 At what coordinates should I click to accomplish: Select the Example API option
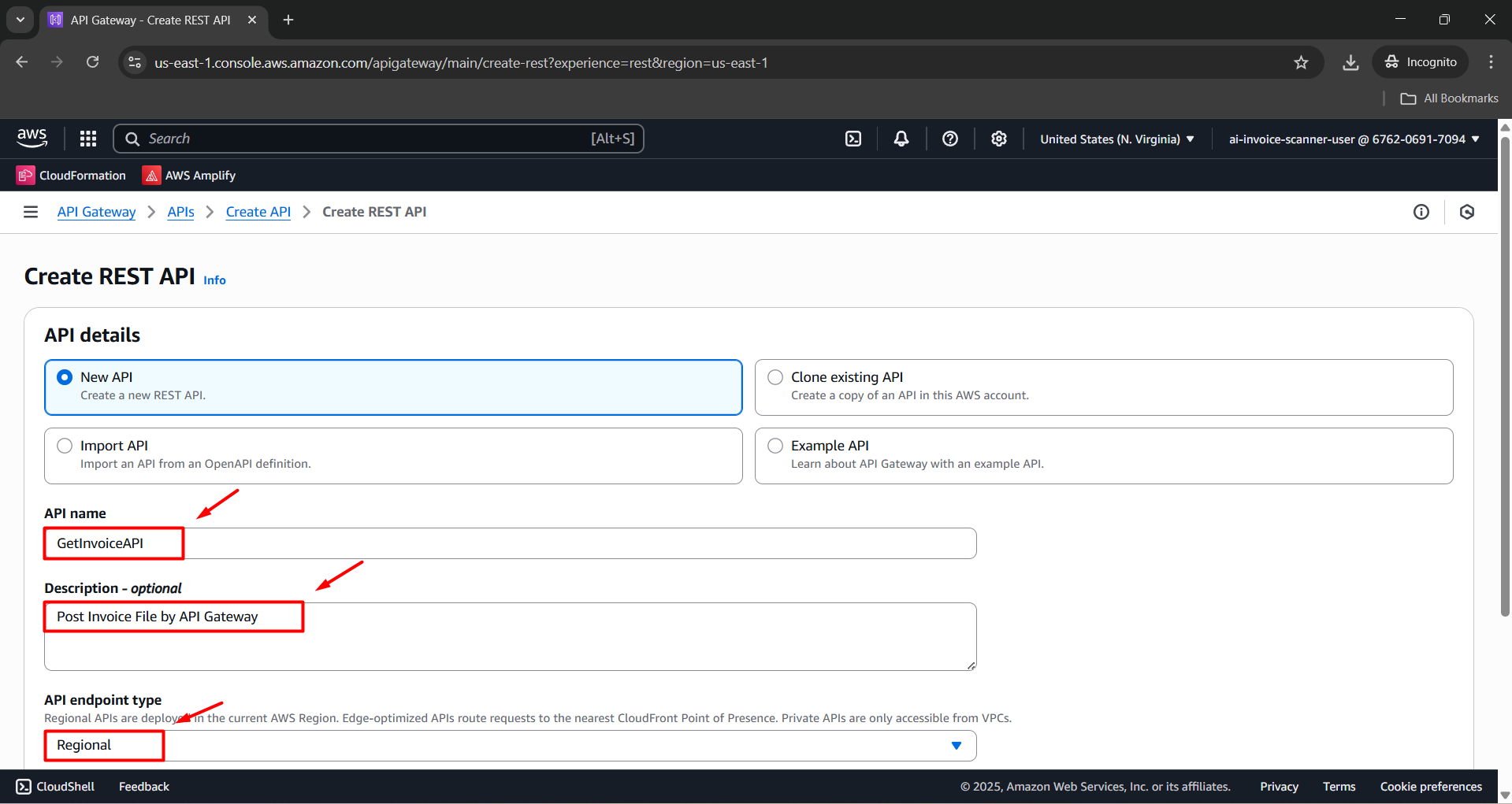pyautogui.click(x=775, y=445)
